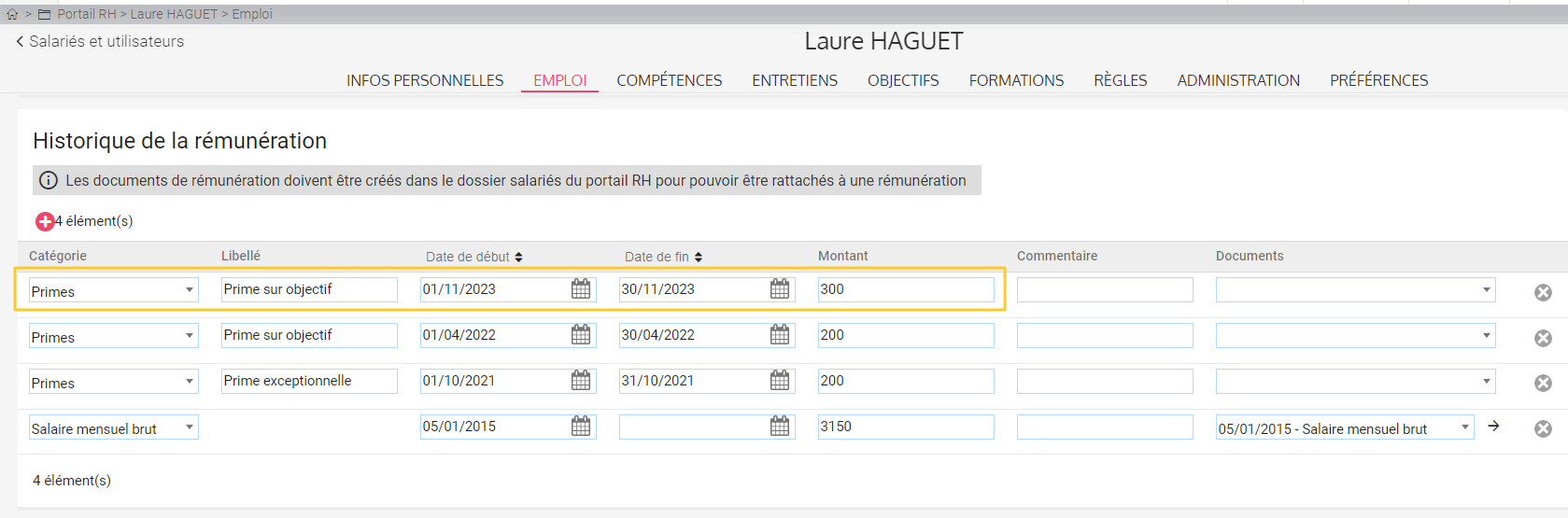The image size is (1568, 518).
Task: Click the Montant field containing 3150
Action: pos(905,427)
